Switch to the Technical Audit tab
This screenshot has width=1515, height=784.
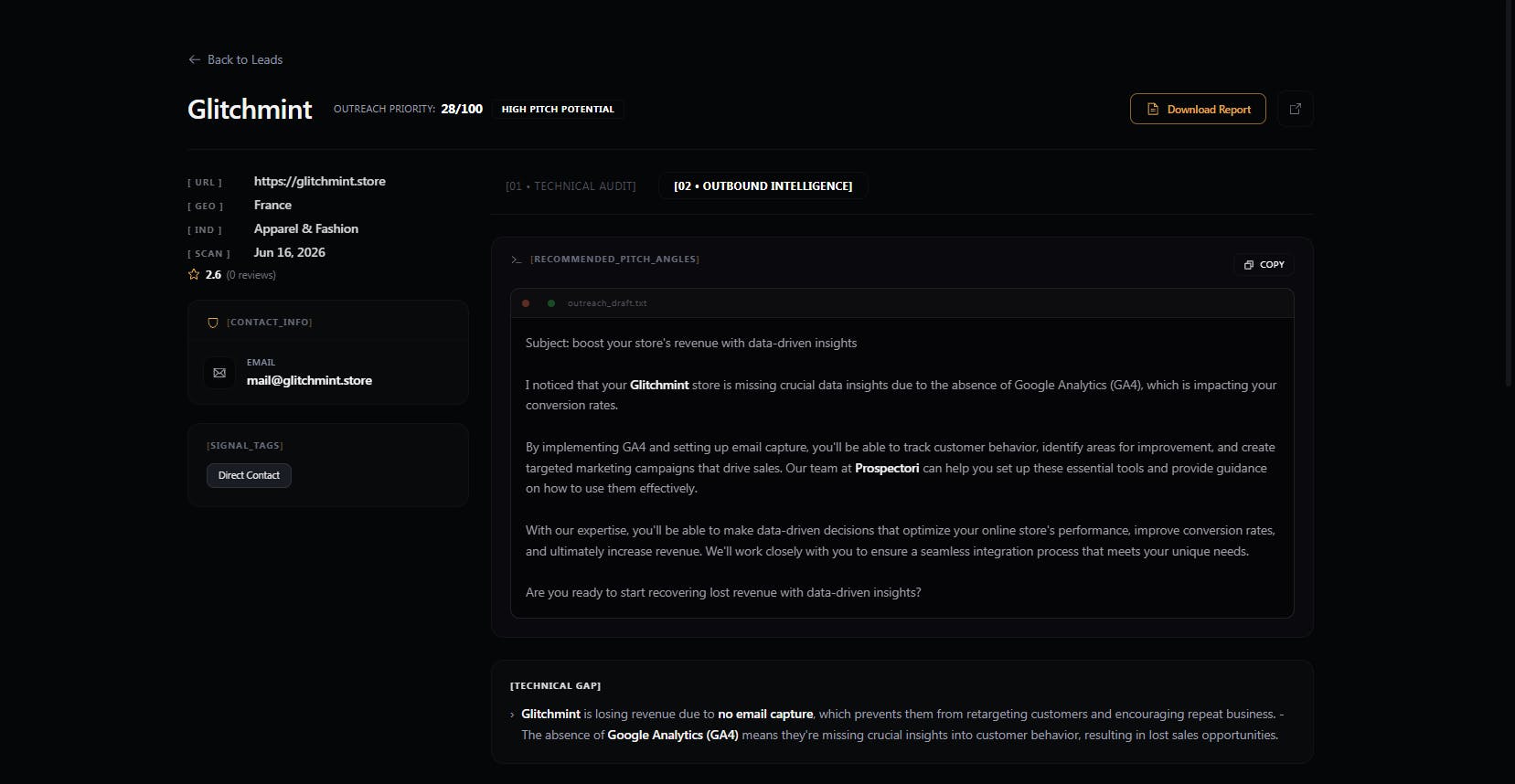571,186
